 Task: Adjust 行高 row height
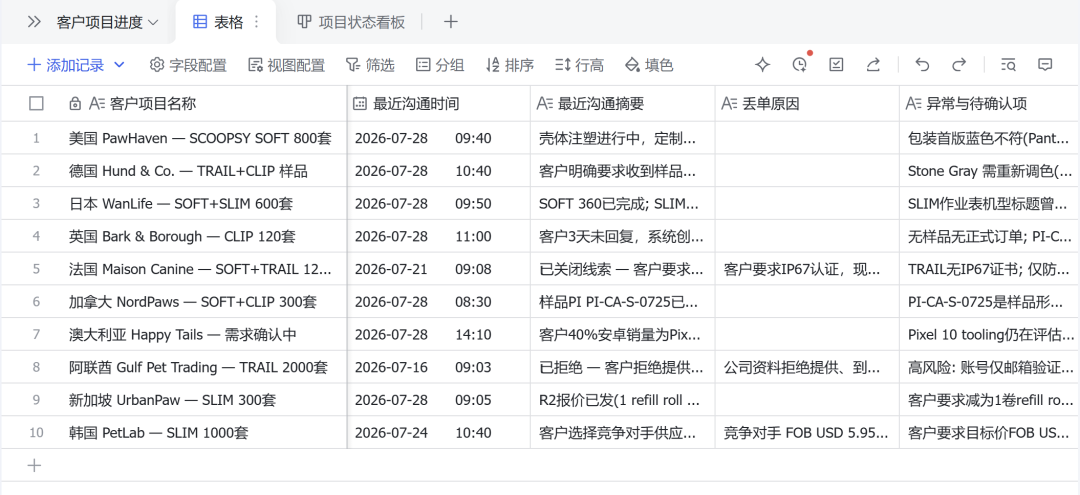[x=579, y=65]
